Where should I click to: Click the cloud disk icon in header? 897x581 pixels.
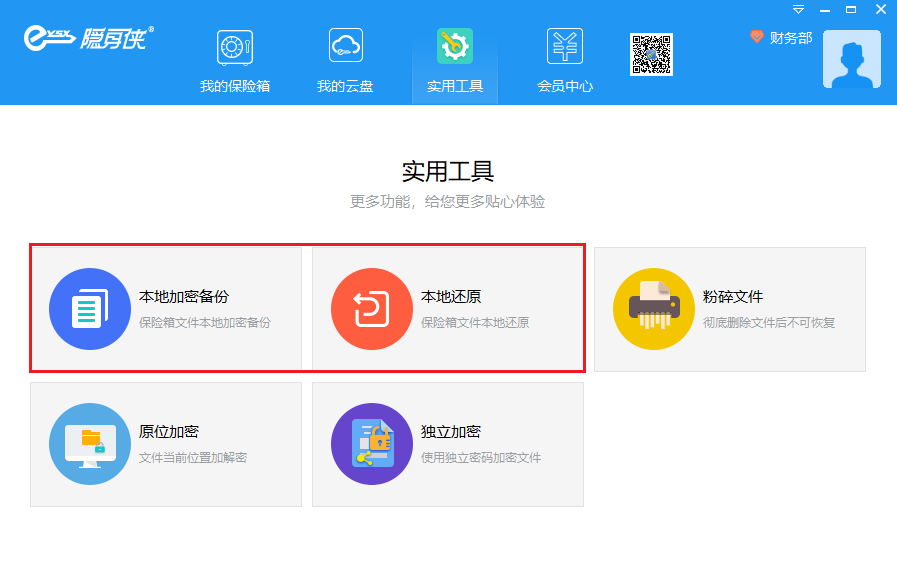point(346,46)
